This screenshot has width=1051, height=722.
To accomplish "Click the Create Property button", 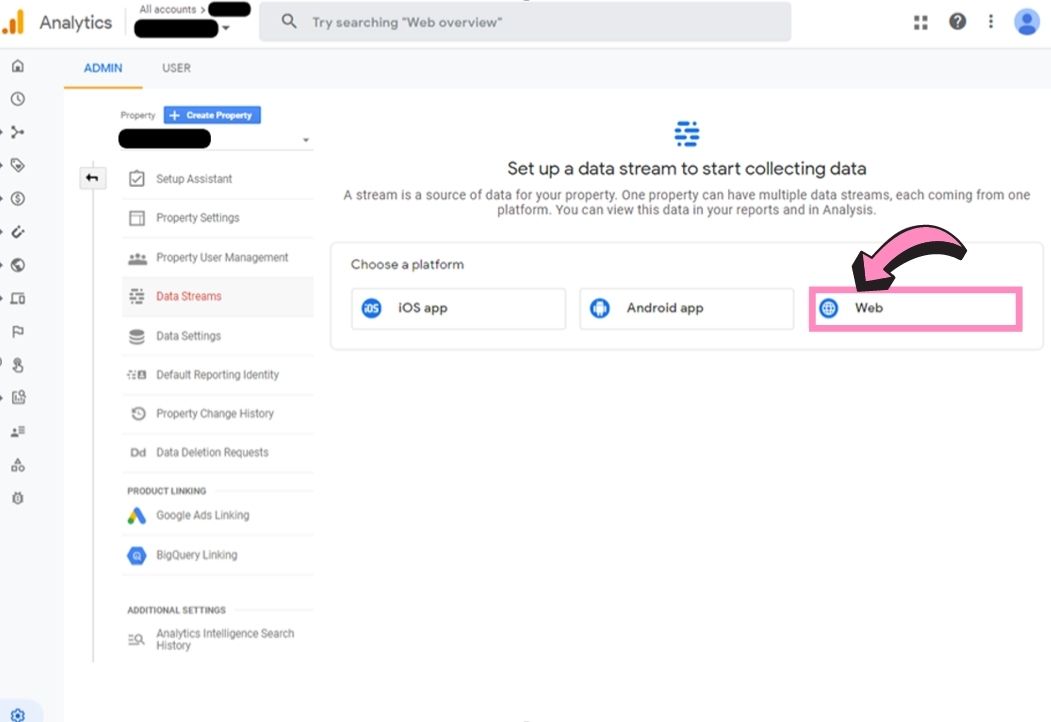I will coord(212,115).
